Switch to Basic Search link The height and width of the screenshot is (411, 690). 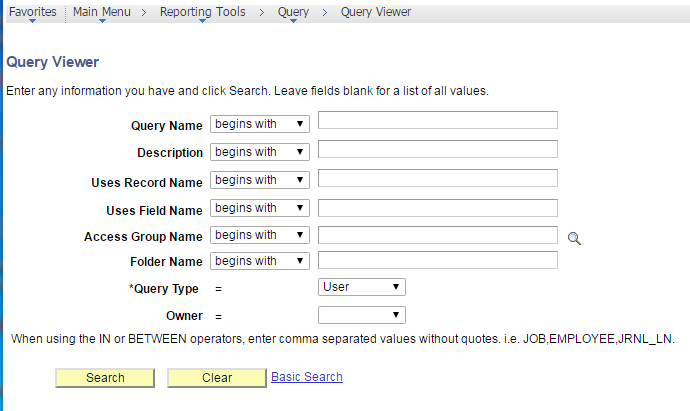[307, 377]
